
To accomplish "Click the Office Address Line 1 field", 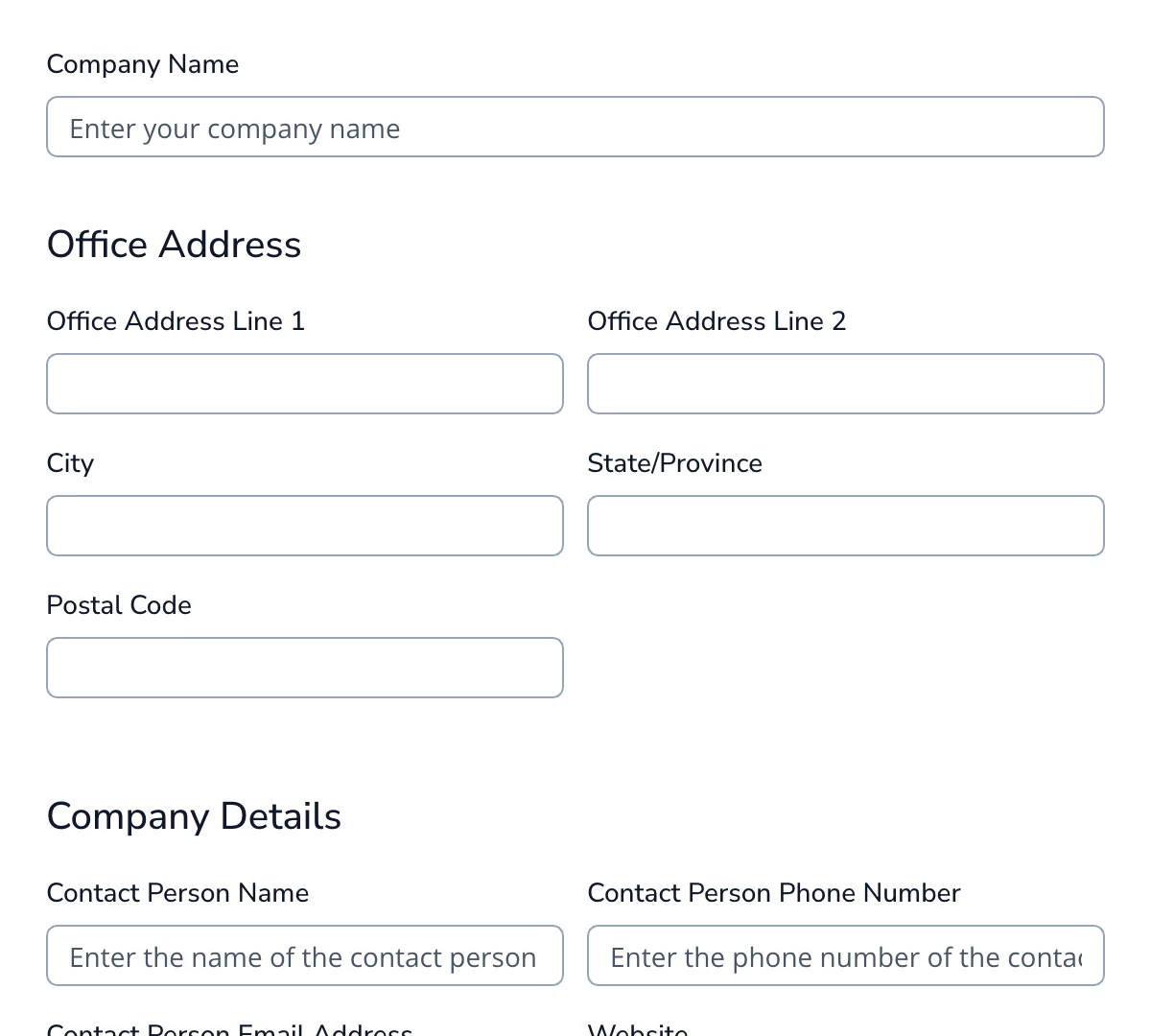I will 304,384.
